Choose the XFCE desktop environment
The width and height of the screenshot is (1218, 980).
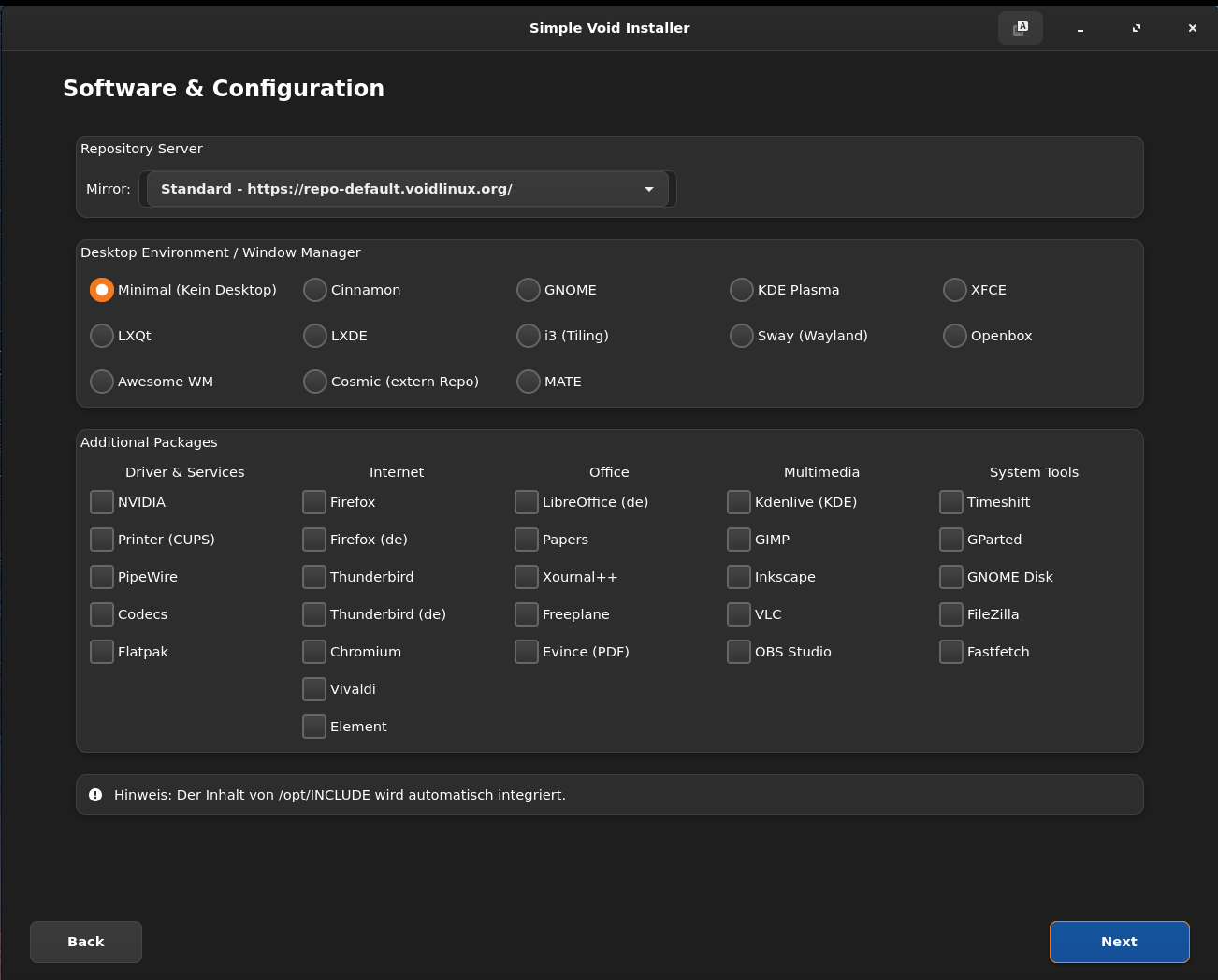955,290
